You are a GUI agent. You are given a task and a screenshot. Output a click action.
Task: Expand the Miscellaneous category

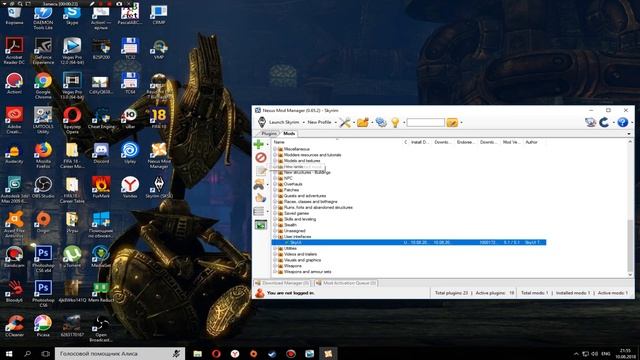point(275,149)
